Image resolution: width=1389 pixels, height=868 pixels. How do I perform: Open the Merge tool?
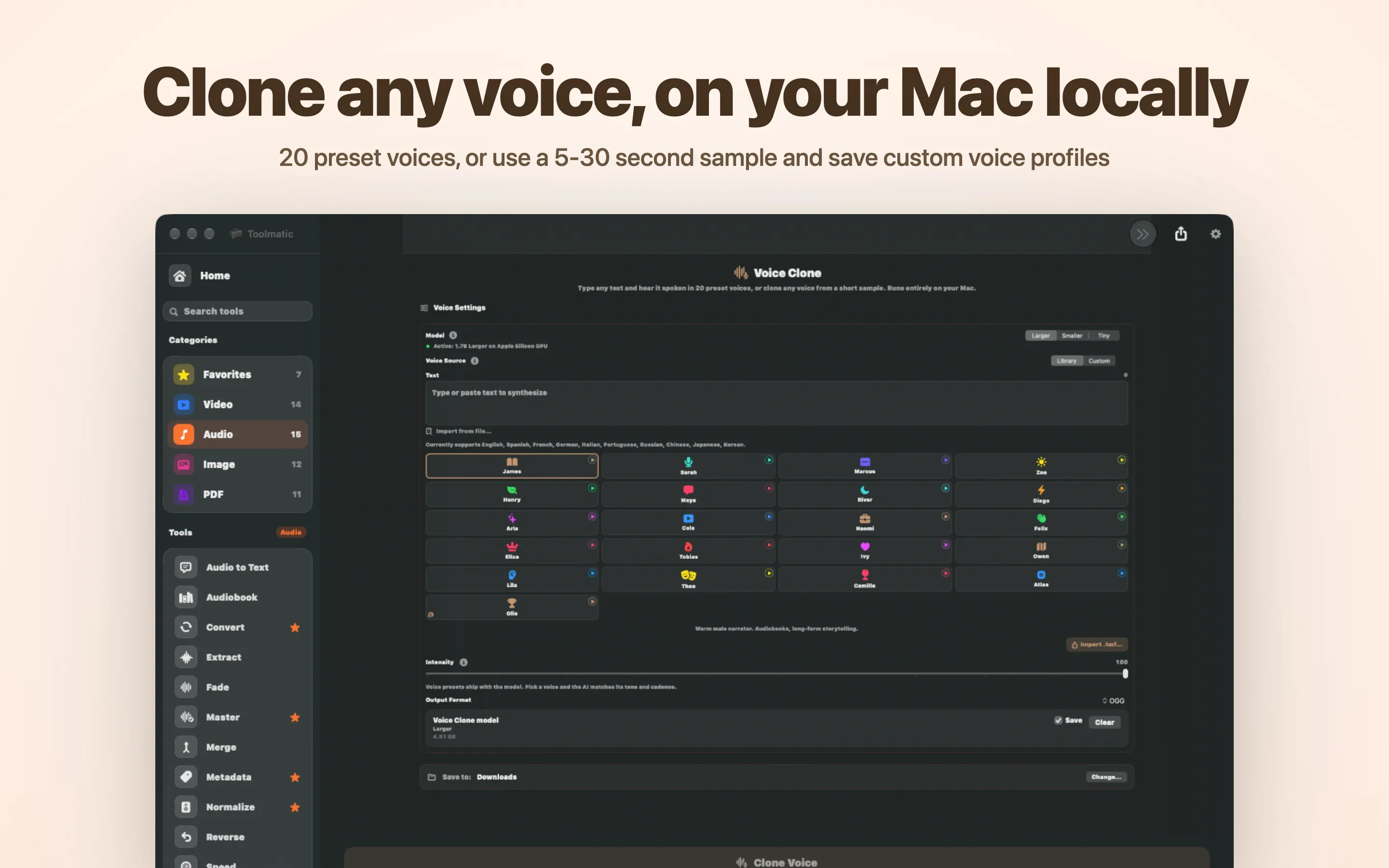point(238,747)
